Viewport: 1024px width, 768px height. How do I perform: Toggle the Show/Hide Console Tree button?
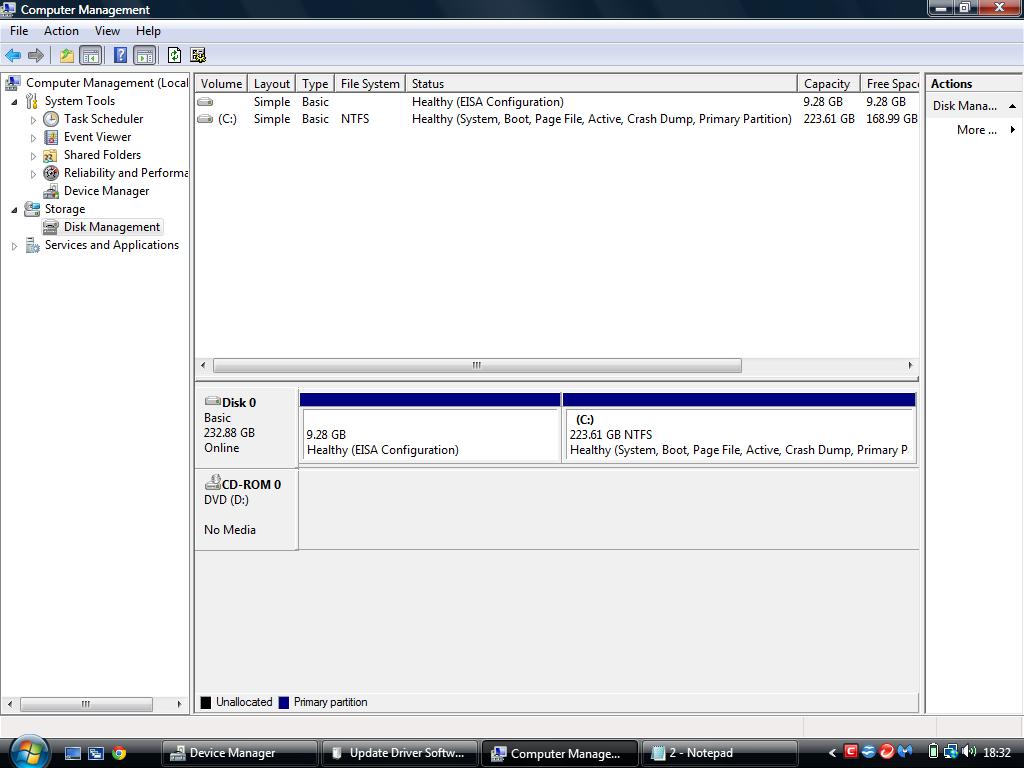90,56
